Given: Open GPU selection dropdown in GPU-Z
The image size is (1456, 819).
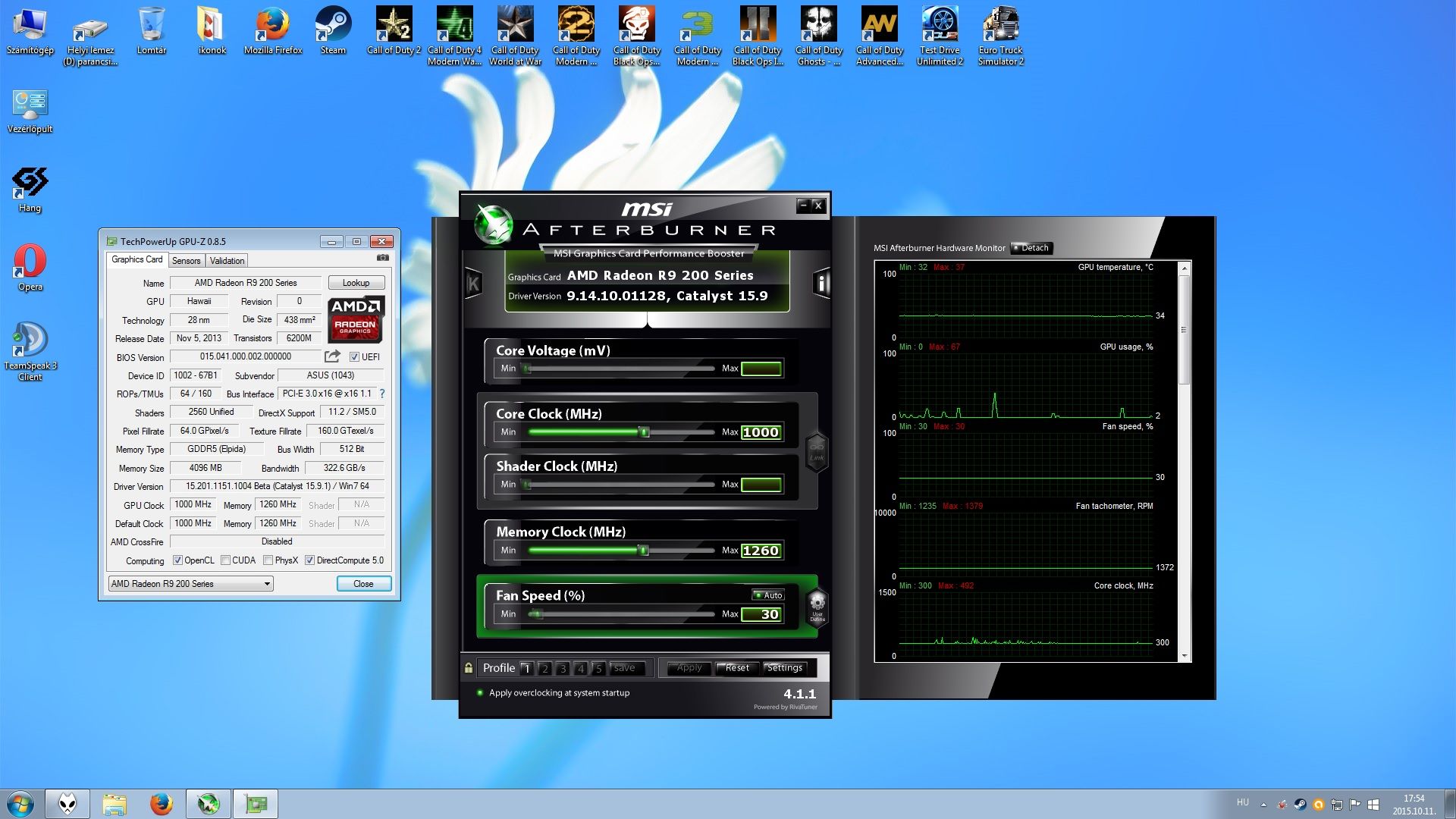Looking at the screenshot, I should pyautogui.click(x=190, y=584).
